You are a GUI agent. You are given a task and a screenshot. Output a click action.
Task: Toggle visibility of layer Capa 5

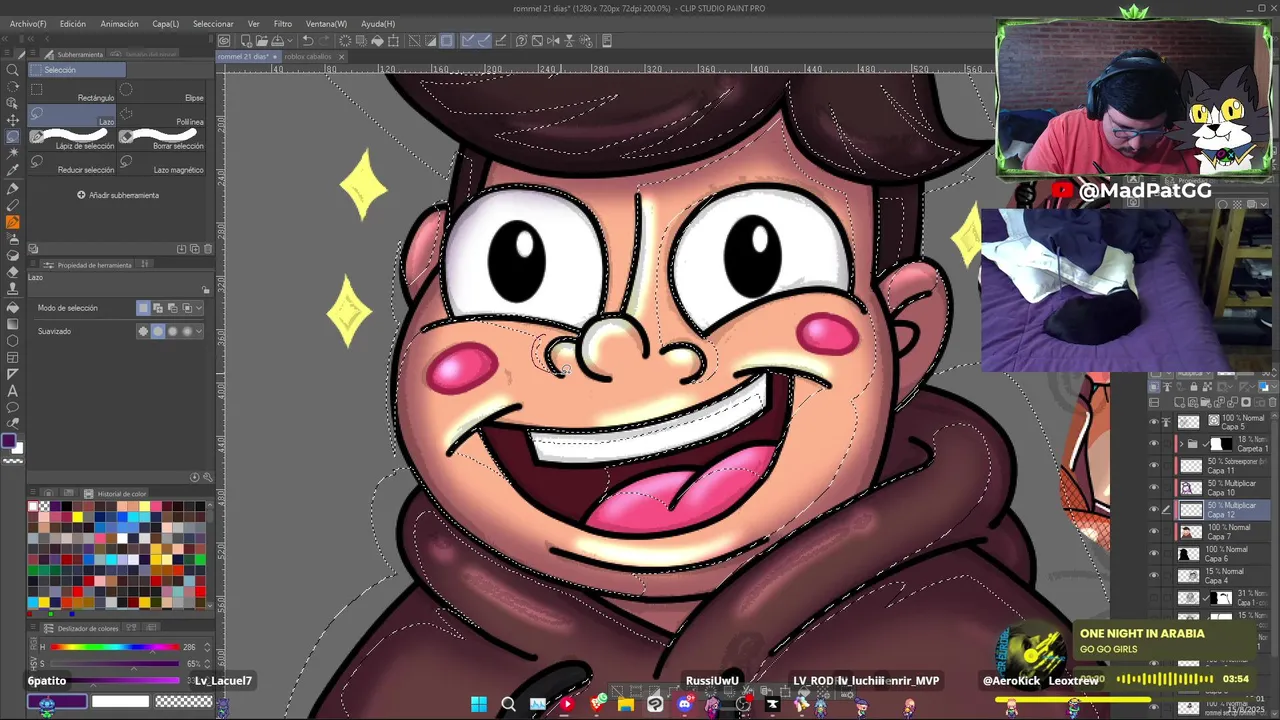(1153, 422)
